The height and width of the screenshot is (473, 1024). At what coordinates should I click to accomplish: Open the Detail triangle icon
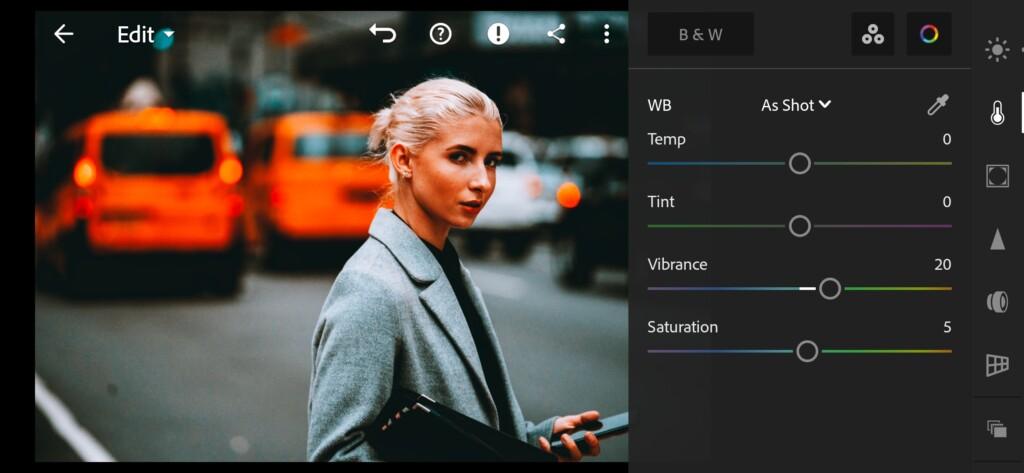tap(997, 239)
